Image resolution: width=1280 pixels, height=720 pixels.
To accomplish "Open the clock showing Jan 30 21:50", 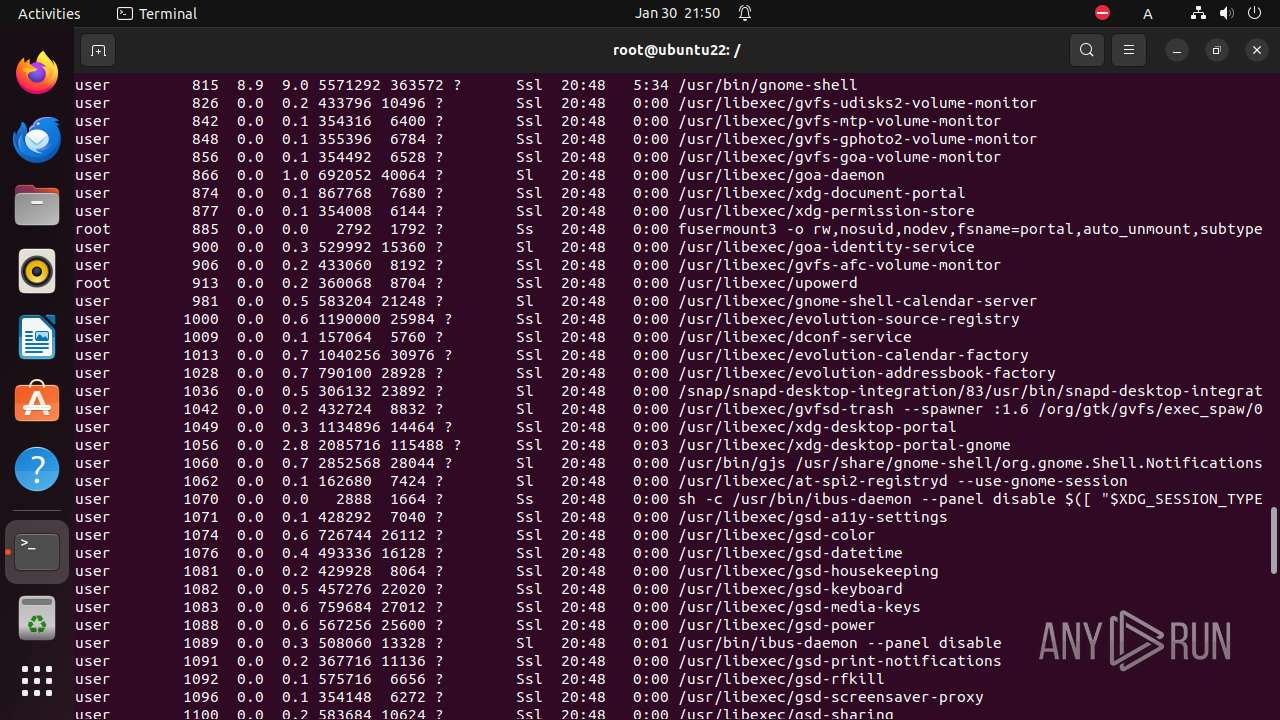I will click(677, 13).
